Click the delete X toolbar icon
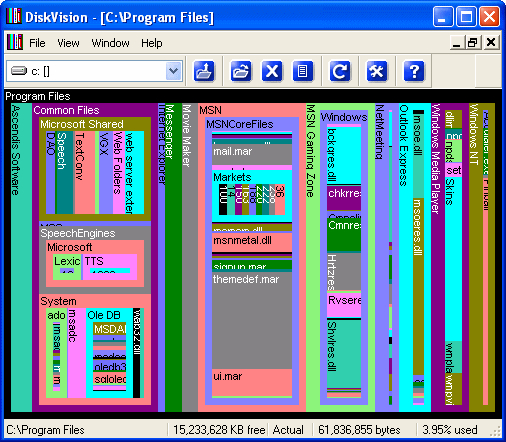Image resolution: width=506 pixels, height=442 pixels. pyautogui.click(x=272, y=71)
